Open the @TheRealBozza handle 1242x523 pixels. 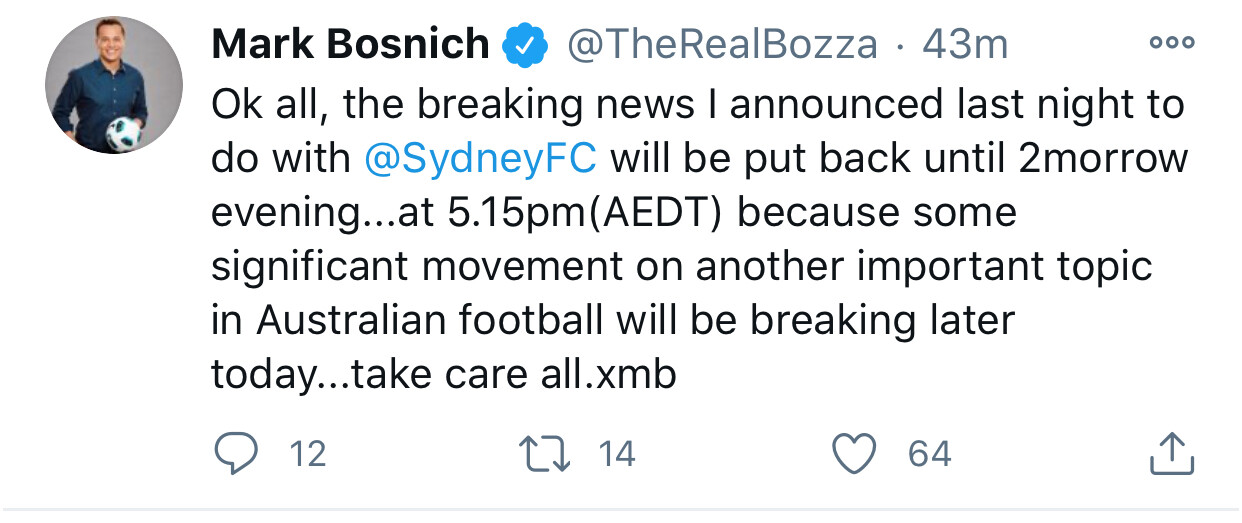point(723,45)
